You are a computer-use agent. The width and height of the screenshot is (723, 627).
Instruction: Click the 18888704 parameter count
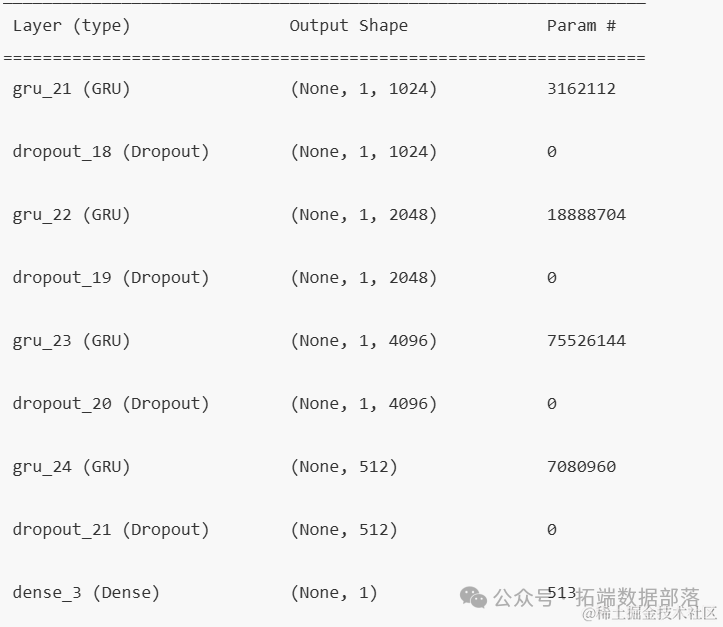[586, 215]
